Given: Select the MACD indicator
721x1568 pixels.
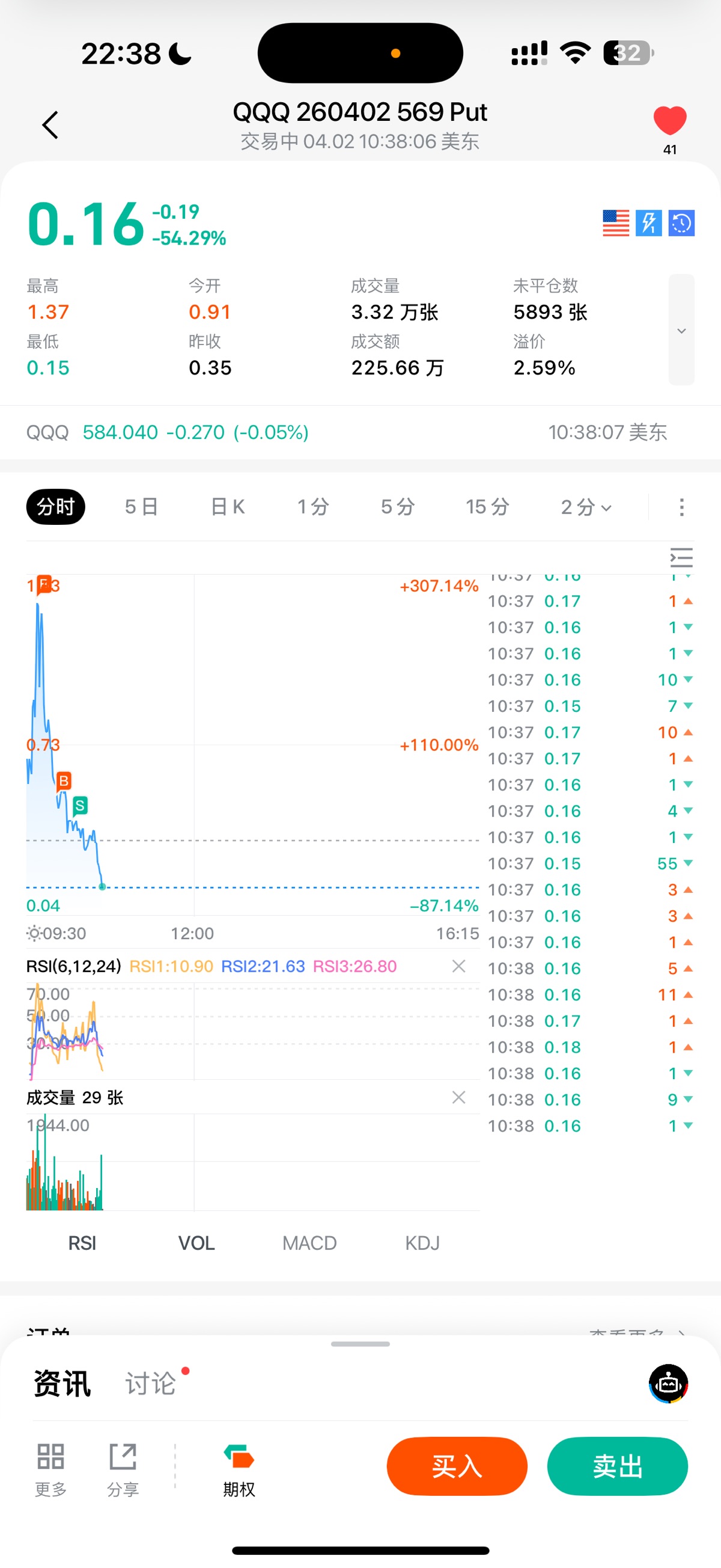Looking at the screenshot, I should [309, 1243].
